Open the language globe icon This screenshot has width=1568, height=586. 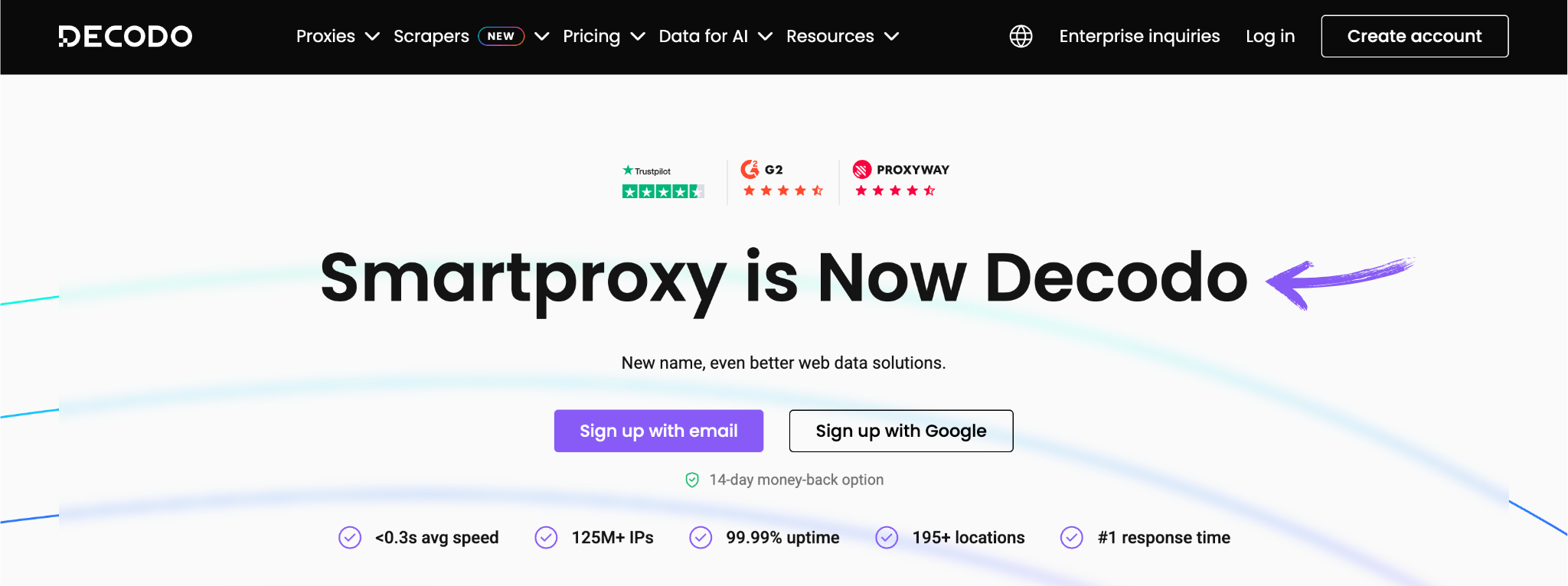coord(1021,36)
